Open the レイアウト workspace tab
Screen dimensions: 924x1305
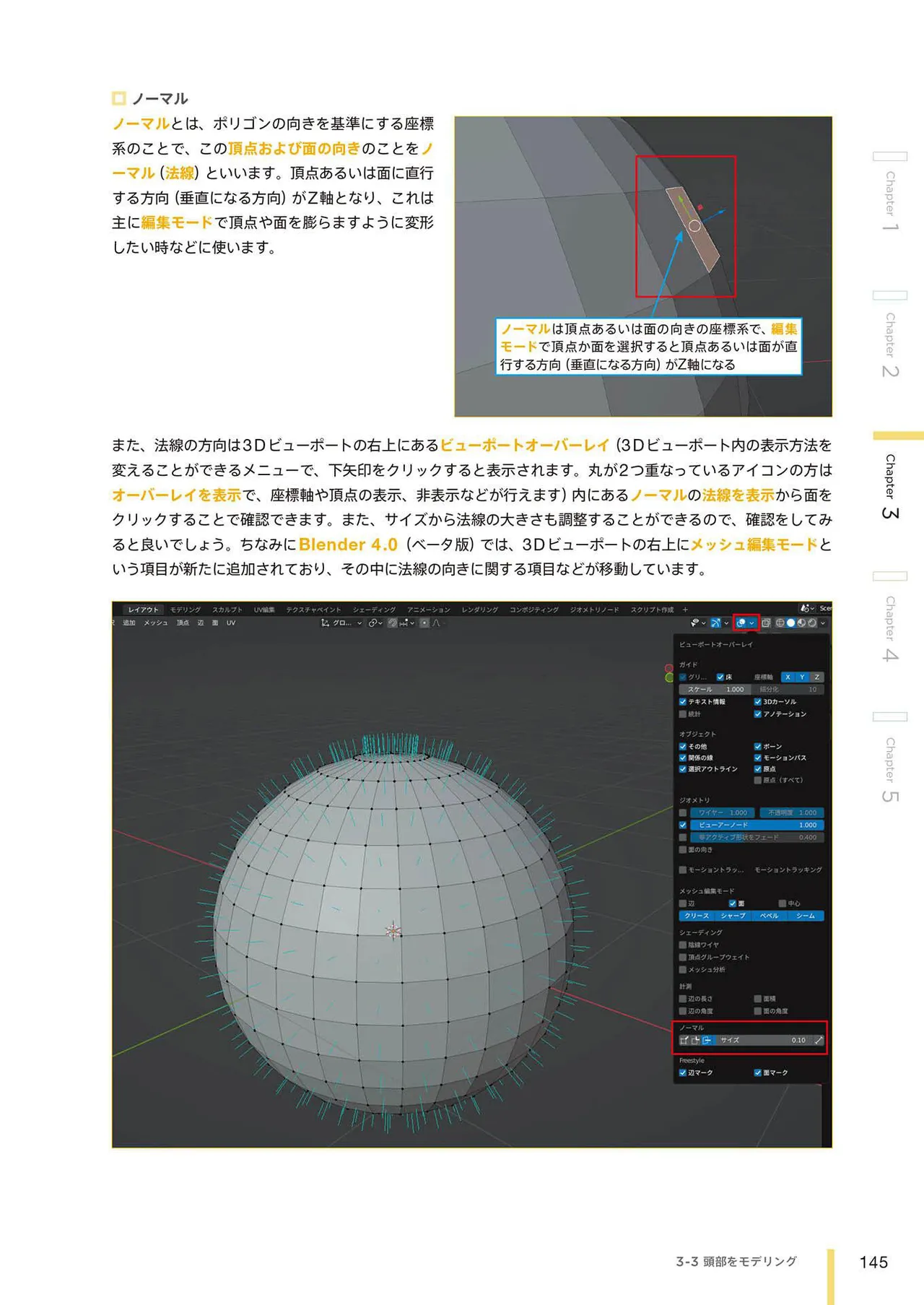143,610
